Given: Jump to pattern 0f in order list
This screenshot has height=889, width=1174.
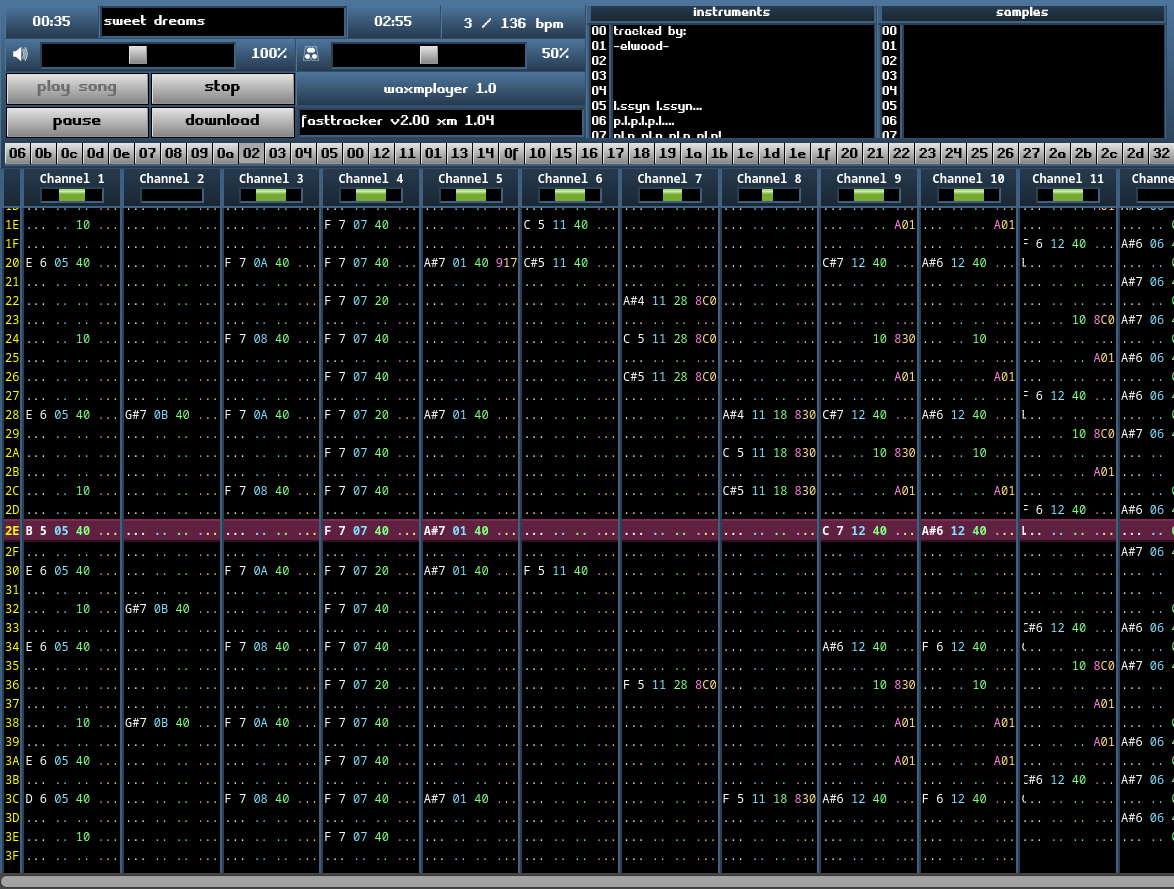Looking at the screenshot, I should [511, 154].
